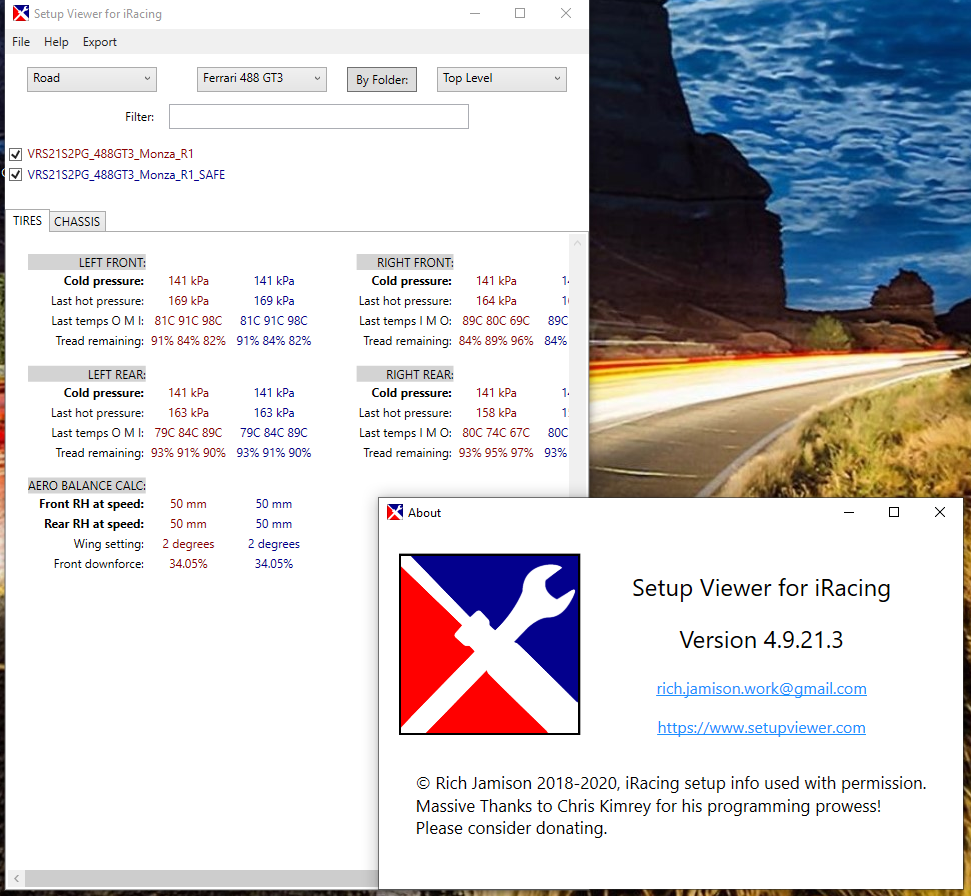Uncheck VRS21S2PG_488GT3_Monza_R1_SAFE setup checkbox
Screen dimensions: 971x896
(15, 175)
